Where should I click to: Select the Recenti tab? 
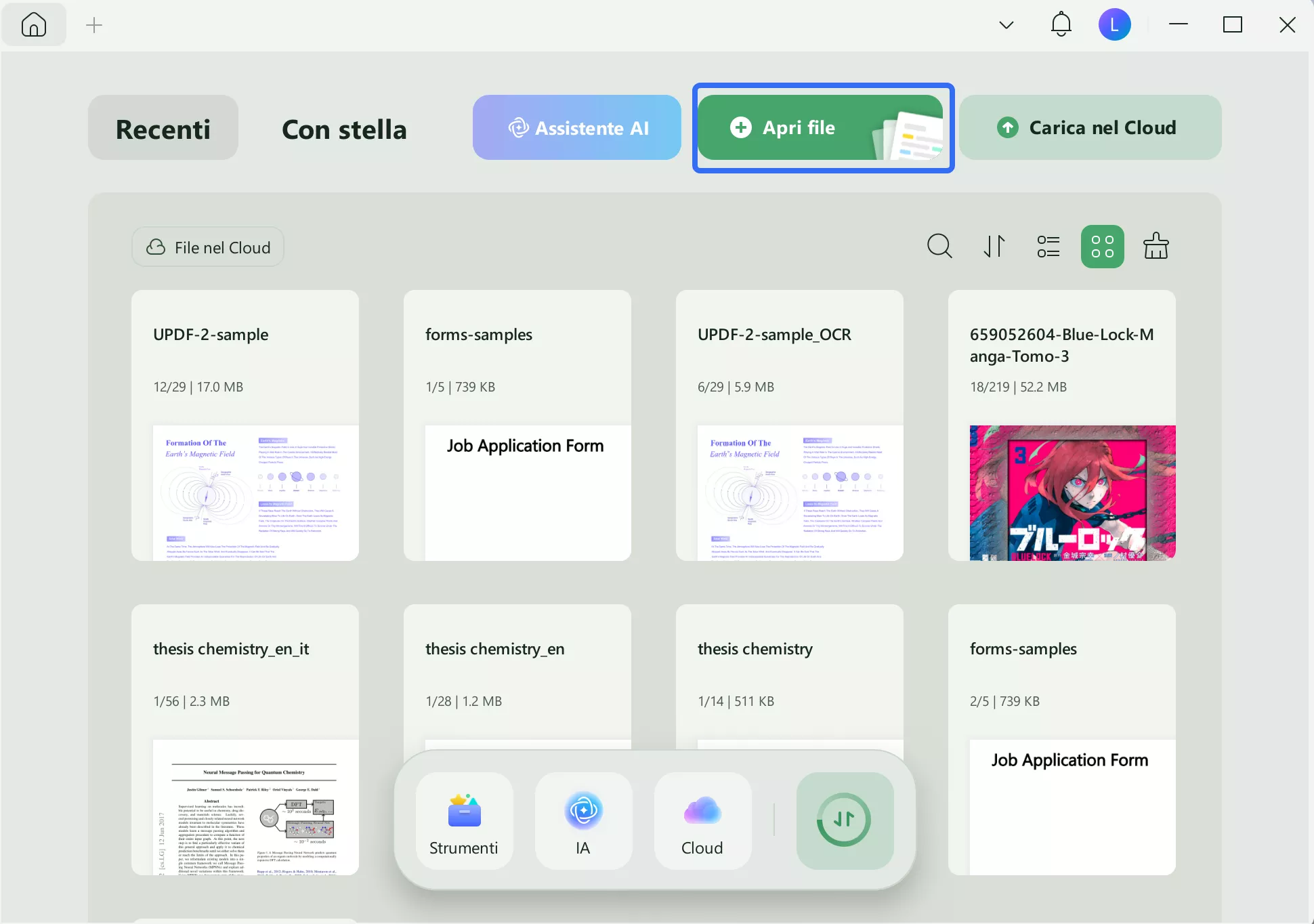click(163, 128)
